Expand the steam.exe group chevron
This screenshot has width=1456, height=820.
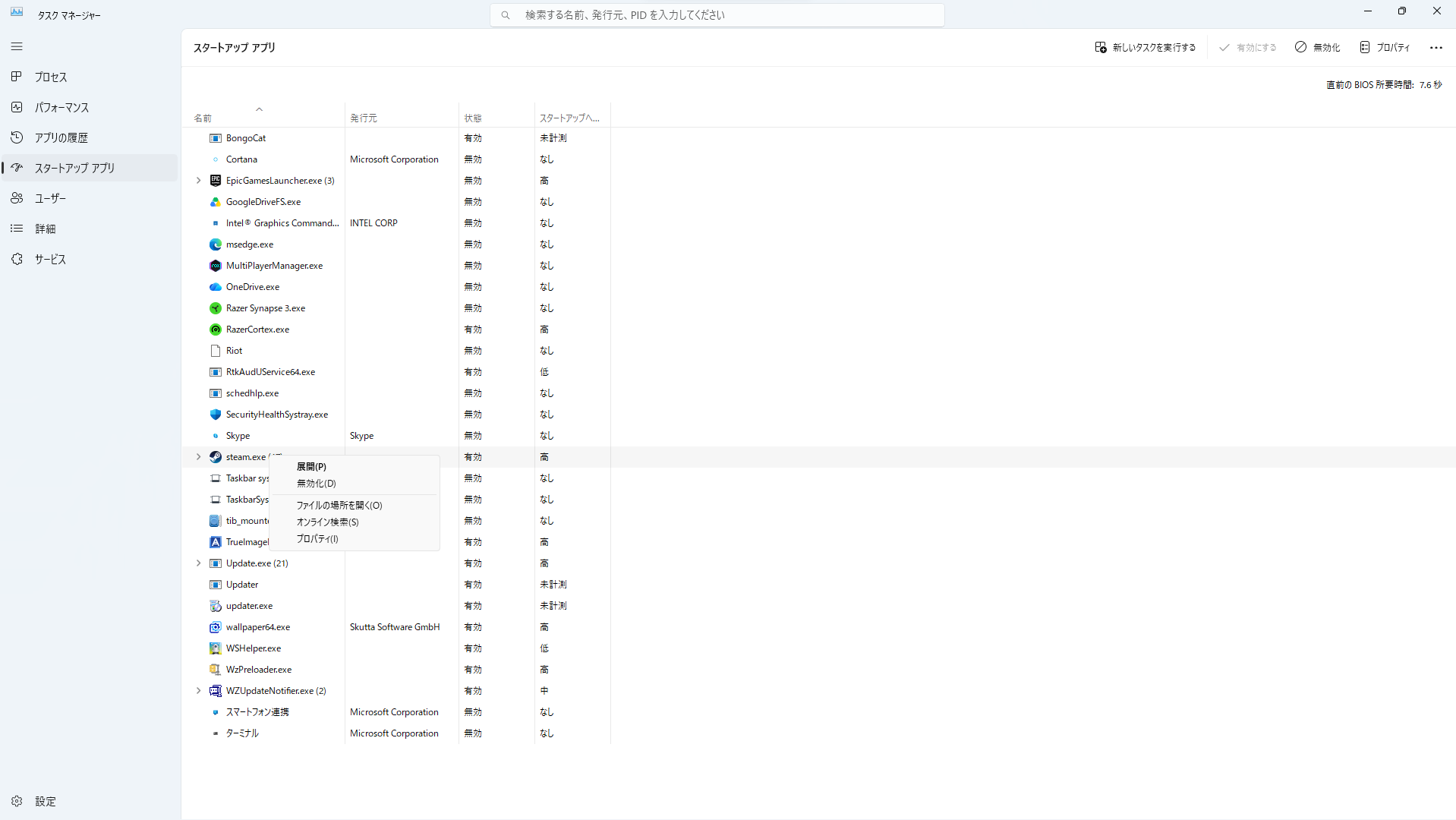point(199,457)
